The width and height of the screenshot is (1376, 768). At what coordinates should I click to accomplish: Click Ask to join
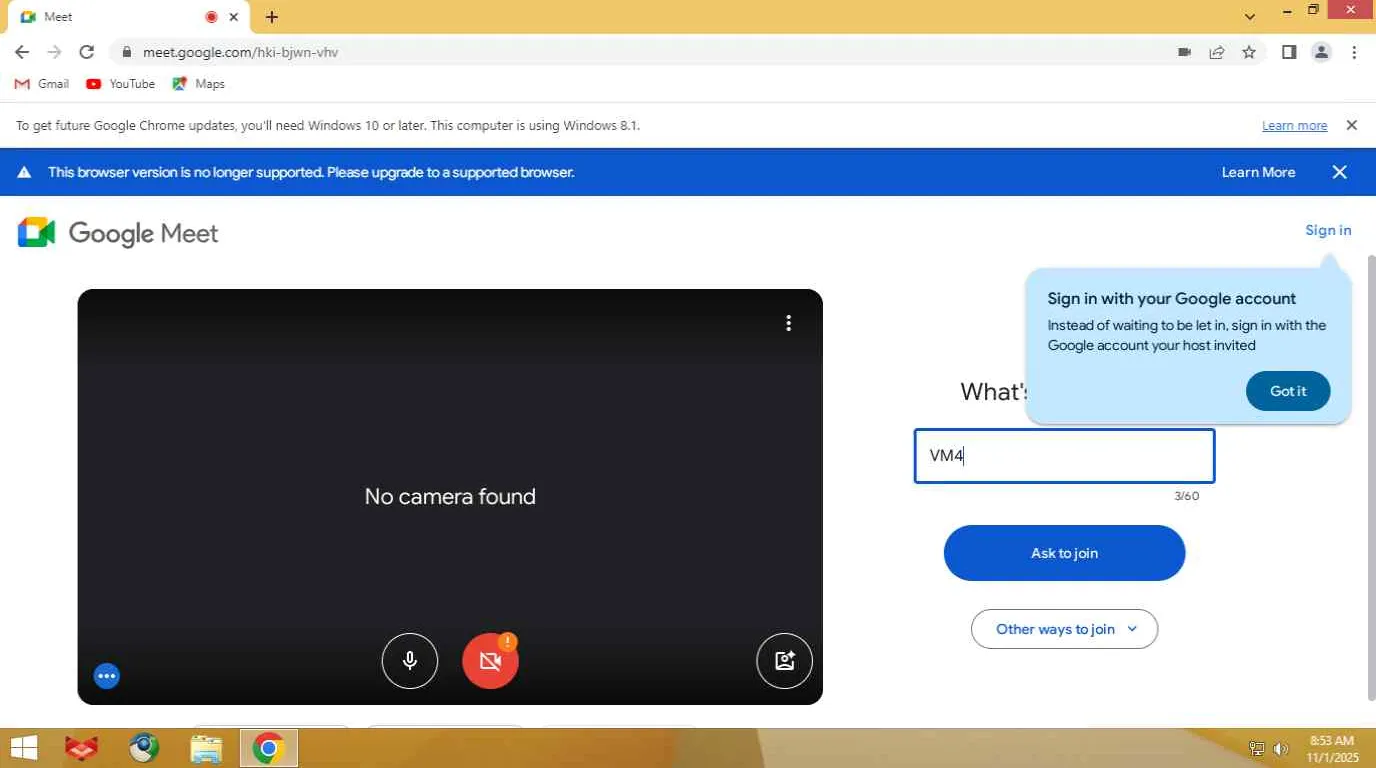coord(1064,553)
